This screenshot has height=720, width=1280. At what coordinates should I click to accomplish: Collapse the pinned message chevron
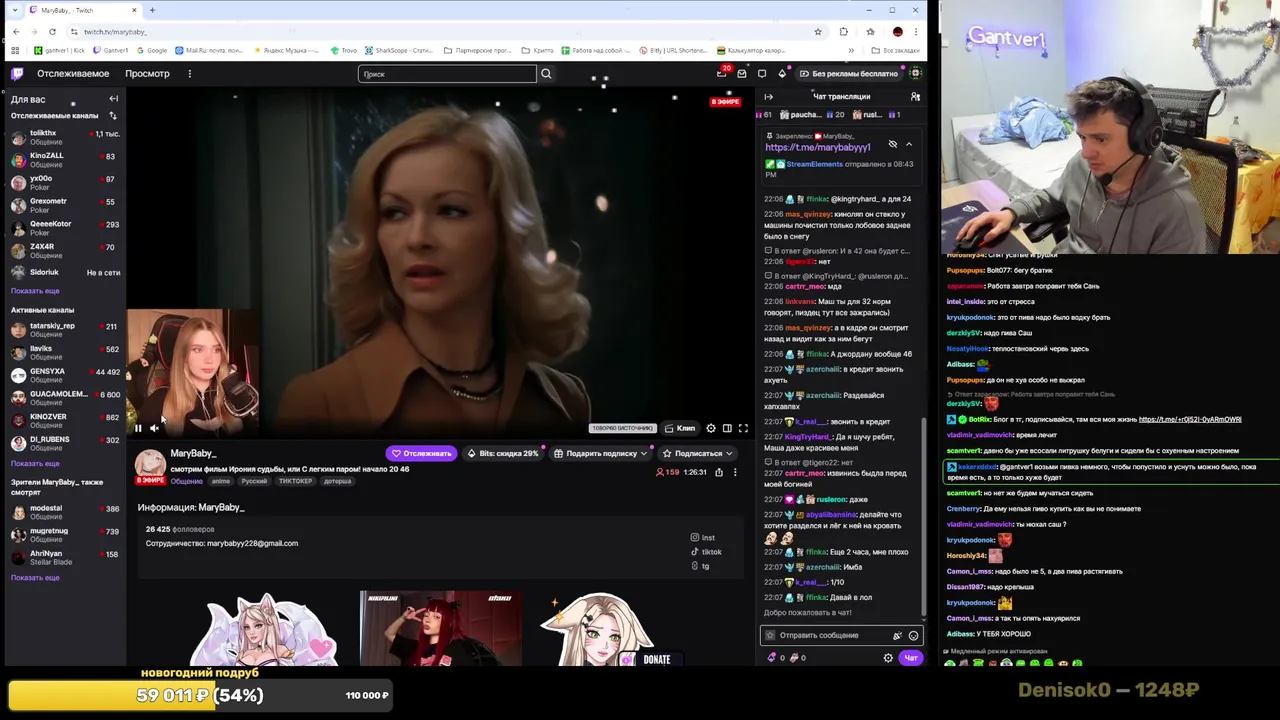(909, 144)
